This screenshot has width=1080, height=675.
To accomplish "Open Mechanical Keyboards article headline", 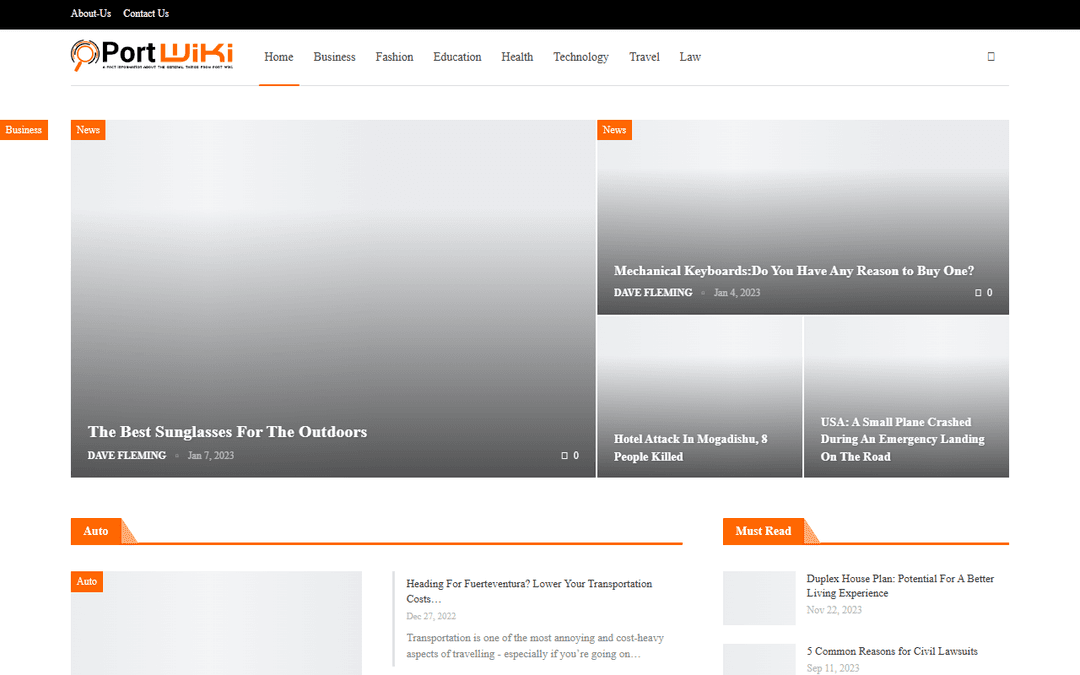I will click(x=794, y=271).
